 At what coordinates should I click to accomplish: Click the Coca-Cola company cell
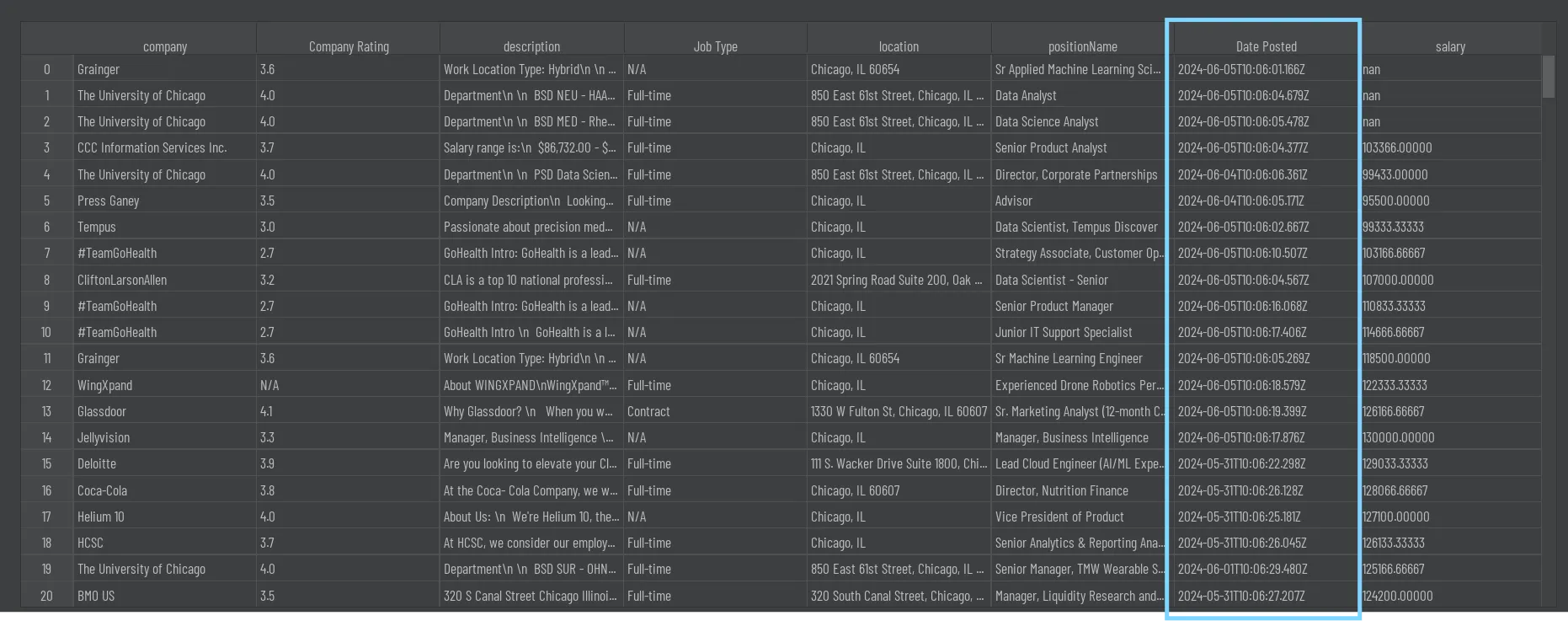coord(165,490)
